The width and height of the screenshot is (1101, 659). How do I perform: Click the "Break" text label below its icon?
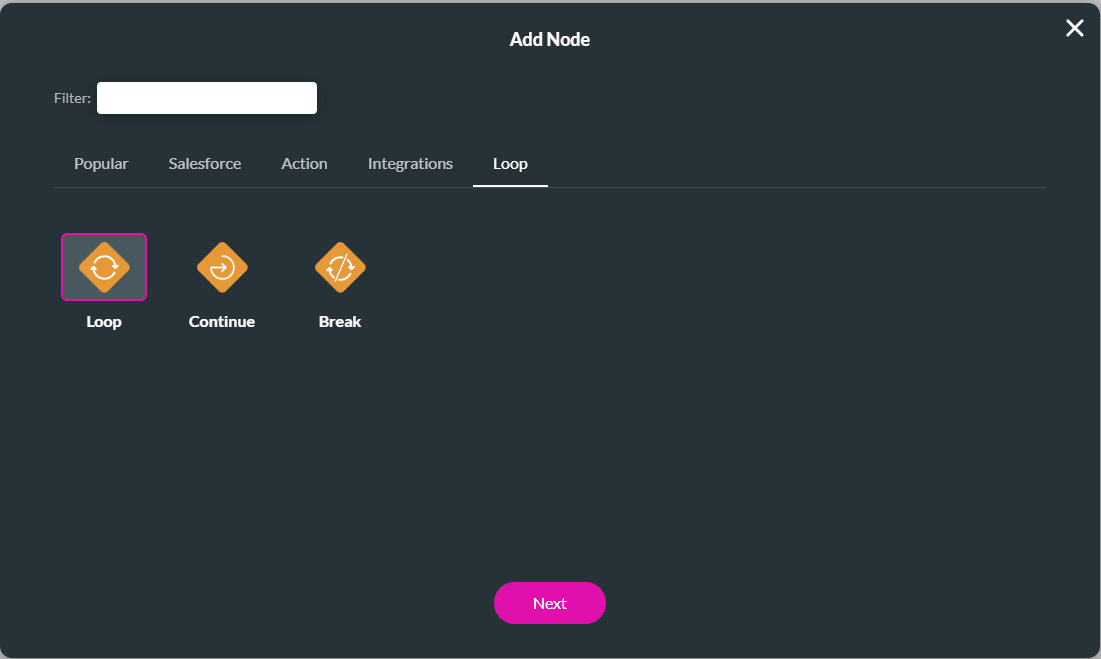click(340, 322)
